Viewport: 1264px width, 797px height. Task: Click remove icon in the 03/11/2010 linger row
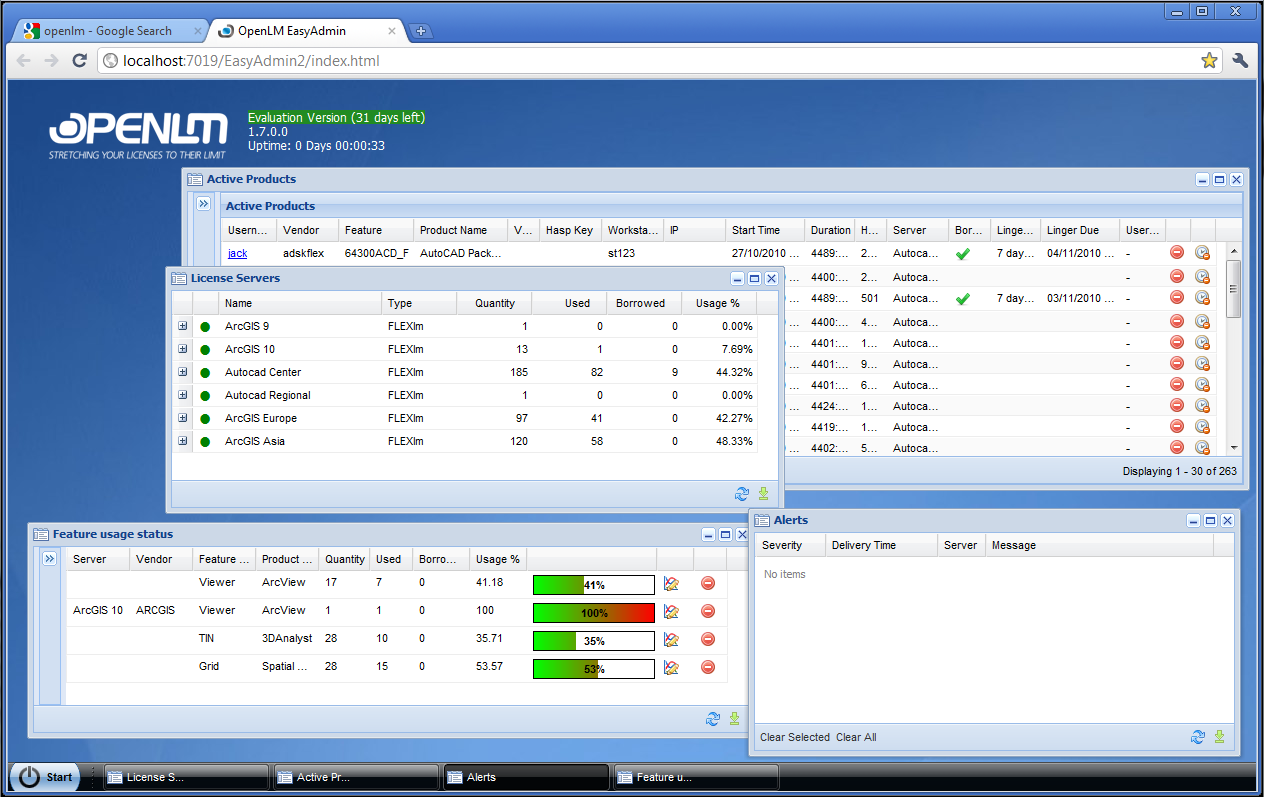coord(1177,298)
